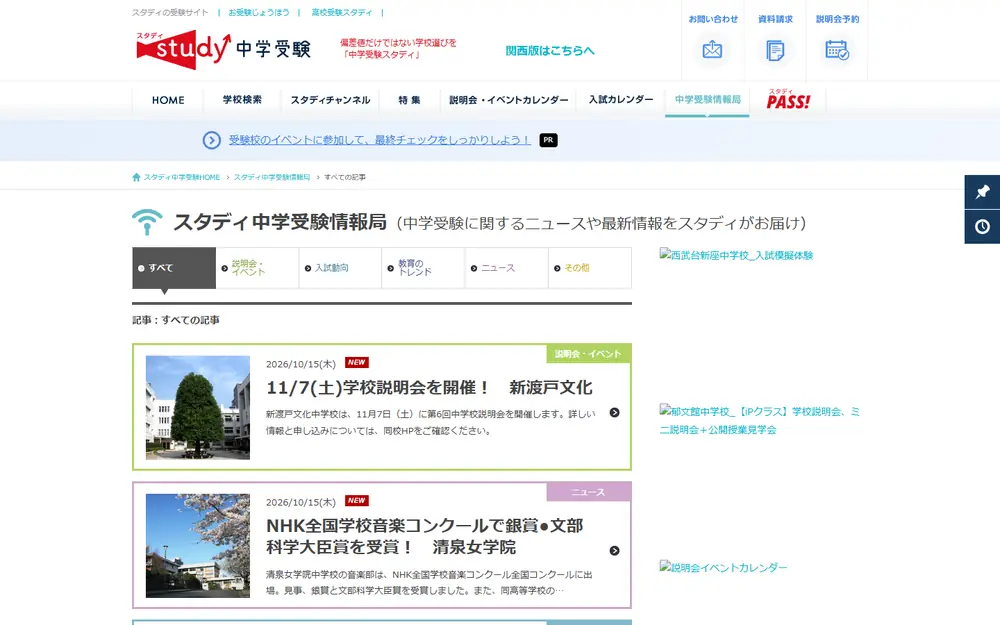This screenshot has width=1000, height=625.
Task: Click the PR badge in banner
Action: click(548, 140)
